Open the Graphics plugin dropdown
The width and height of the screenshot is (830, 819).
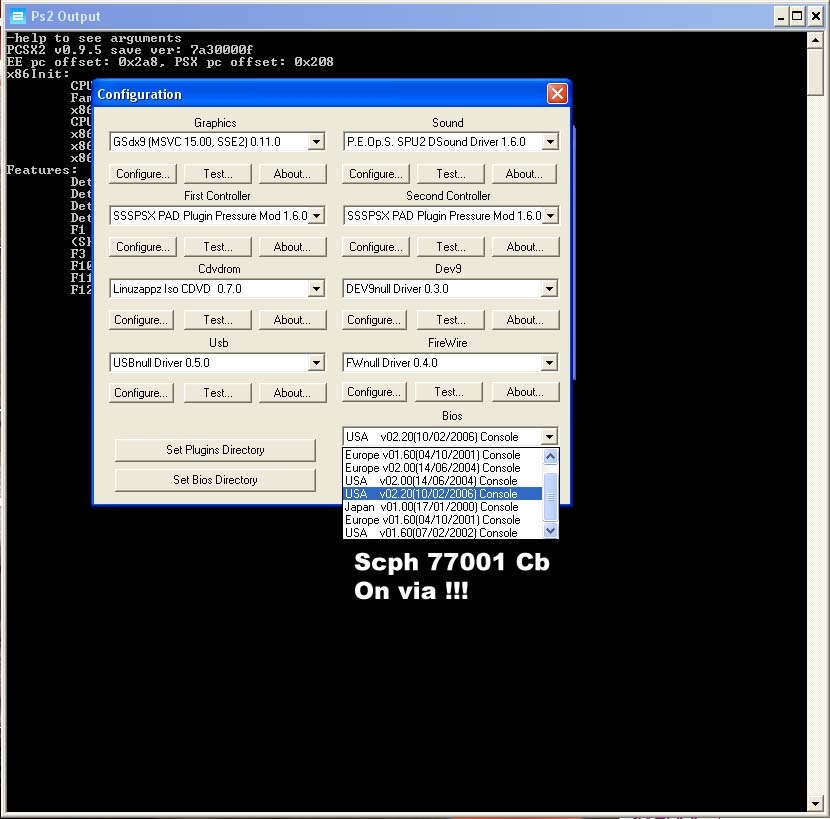click(x=316, y=142)
